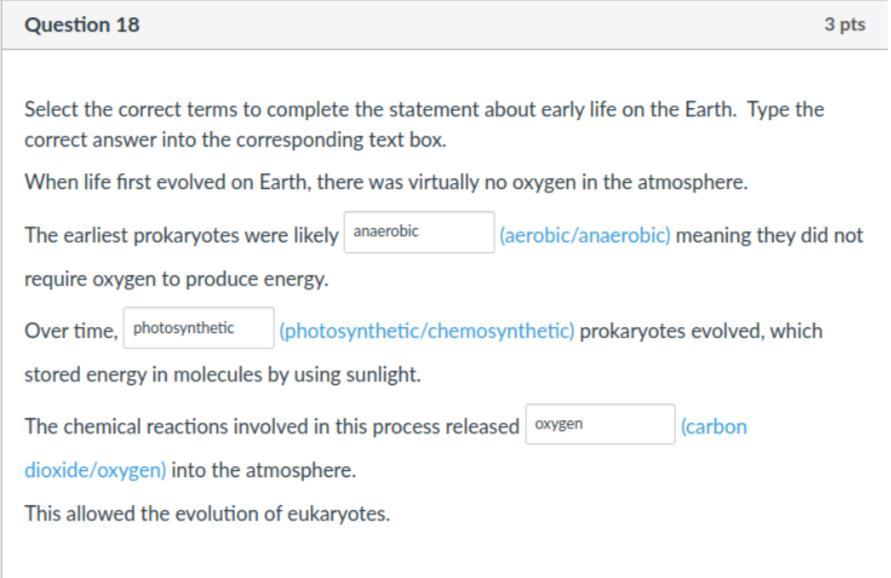Click the "Question 18" heading
Image resolution: width=891 pixels, height=578 pixels.
82,25
